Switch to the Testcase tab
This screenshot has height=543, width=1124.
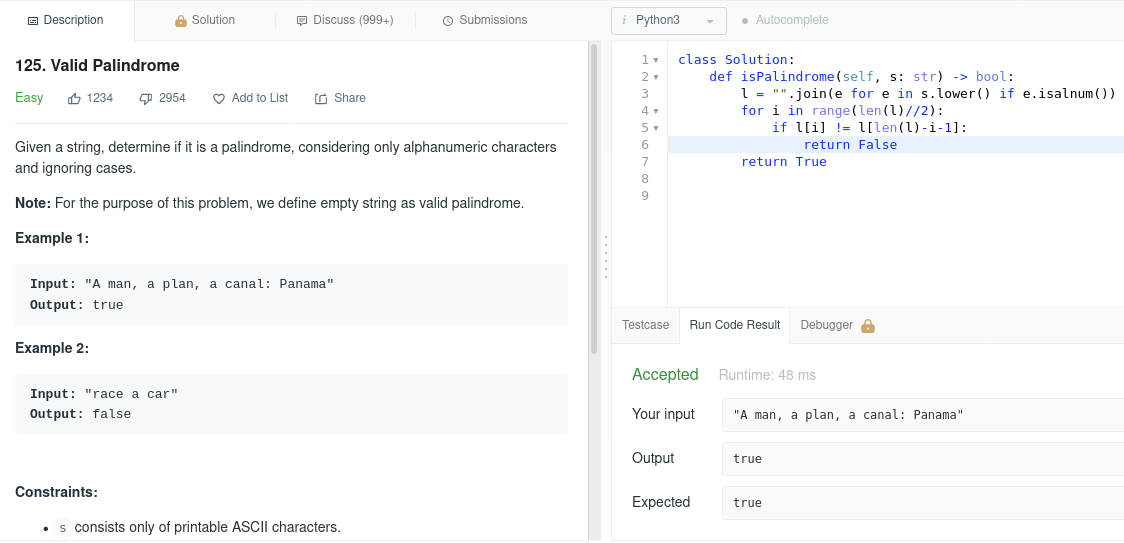coord(645,325)
